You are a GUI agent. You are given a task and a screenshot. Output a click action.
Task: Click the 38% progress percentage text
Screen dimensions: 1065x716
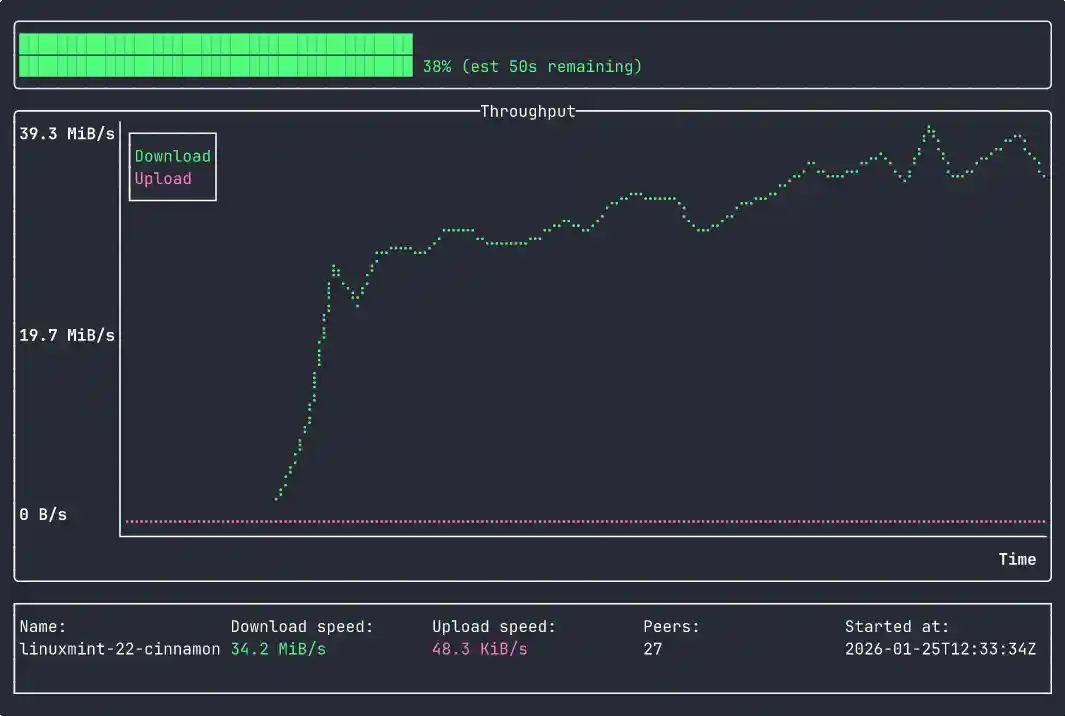click(x=437, y=66)
